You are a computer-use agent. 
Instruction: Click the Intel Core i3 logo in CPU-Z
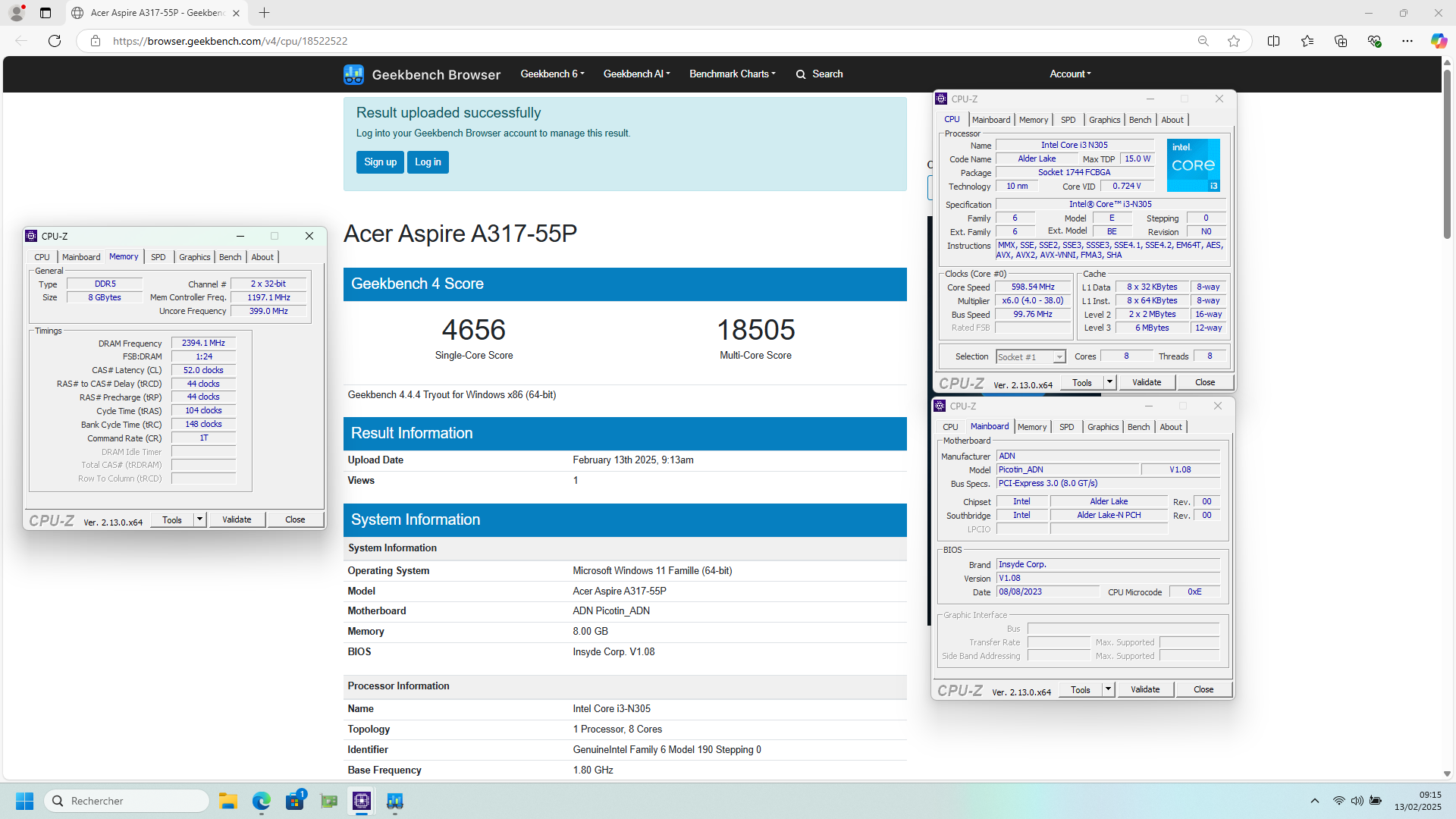pyautogui.click(x=1194, y=165)
